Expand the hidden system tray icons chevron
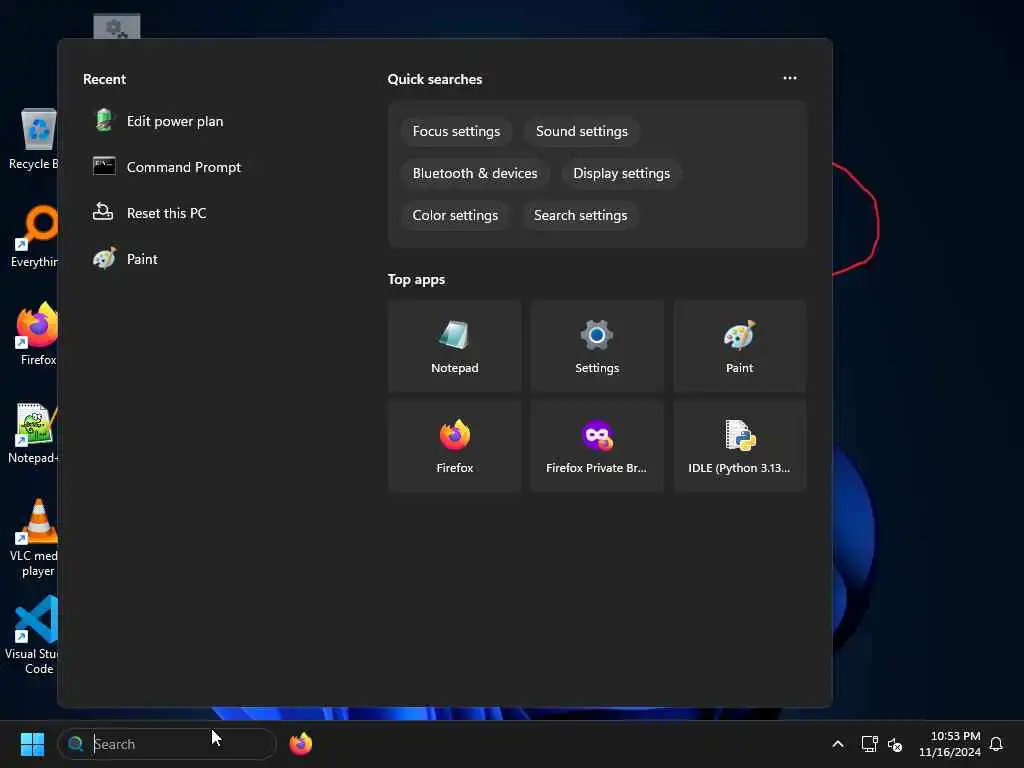The image size is (1024, 768). (x=837, y=744)
